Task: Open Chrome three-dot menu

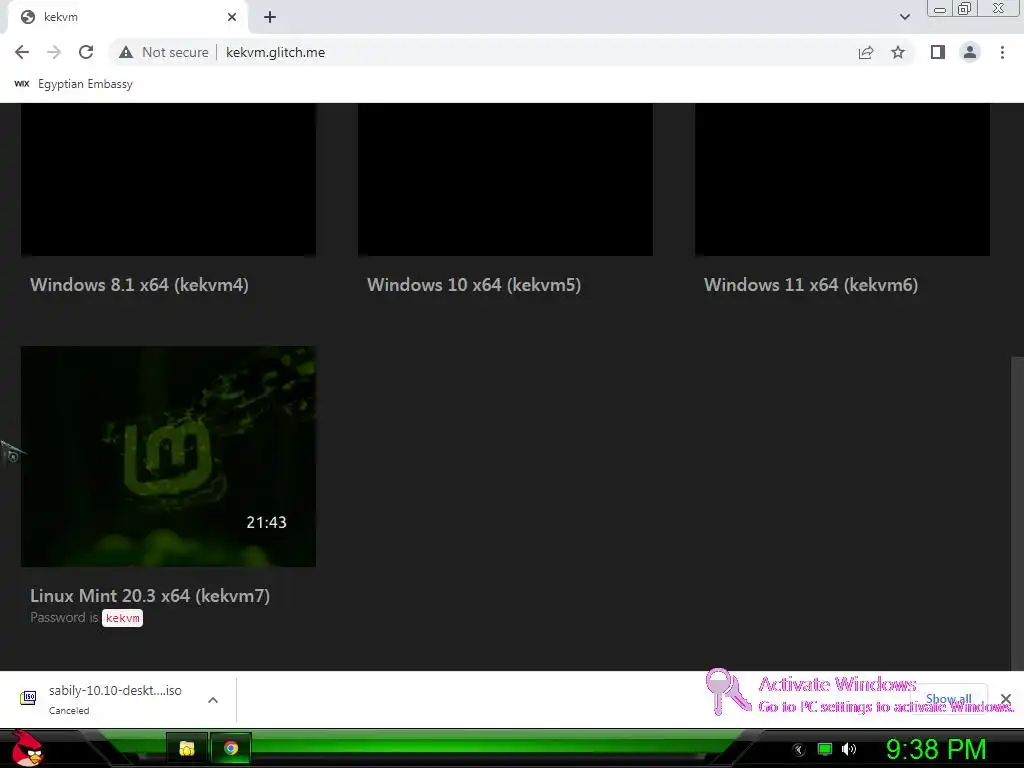Action: coord(1002,52)
